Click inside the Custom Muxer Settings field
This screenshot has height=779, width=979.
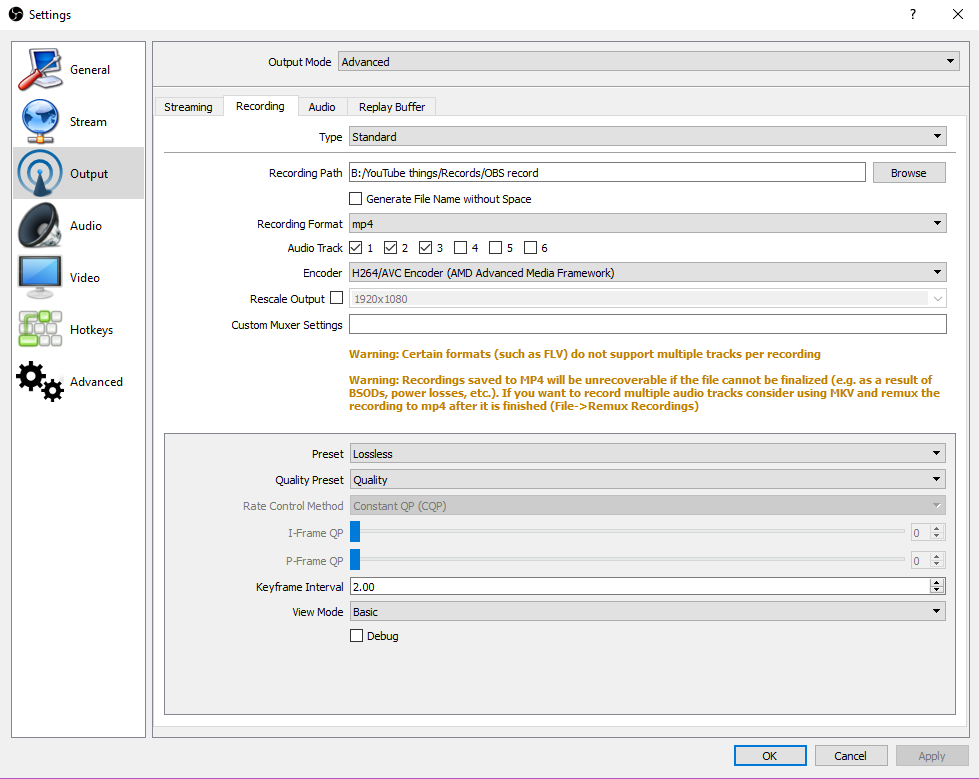pyautogui.click(x=647, y=323)
